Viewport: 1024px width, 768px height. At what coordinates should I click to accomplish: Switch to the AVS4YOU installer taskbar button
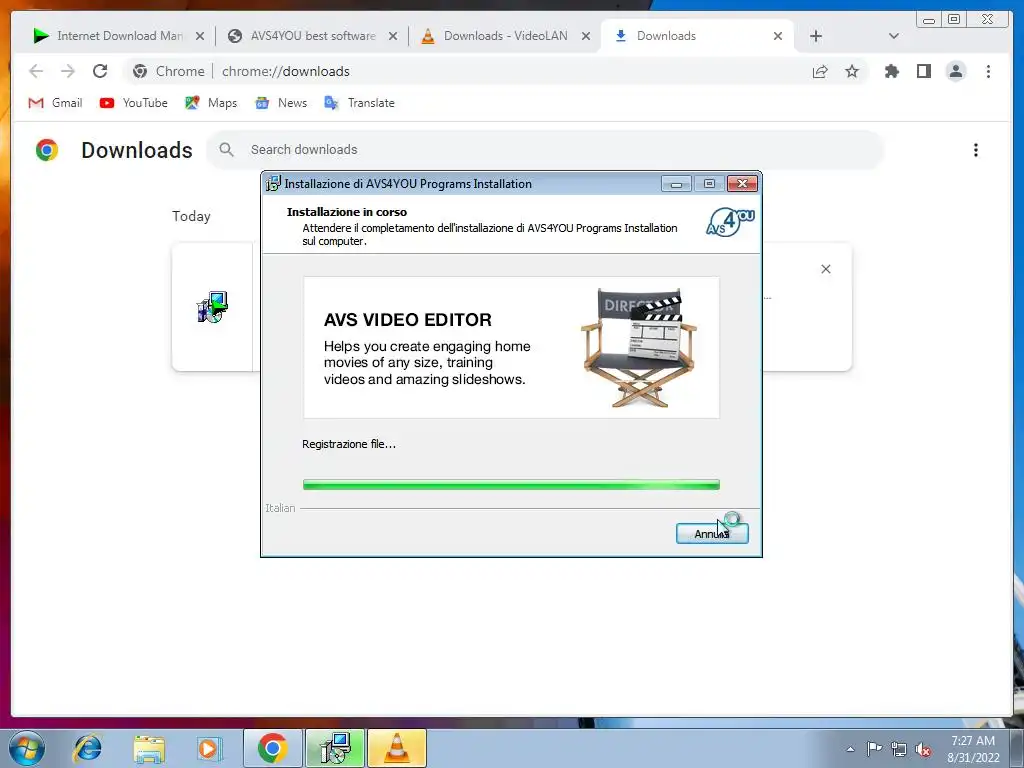tap(334, 748)
